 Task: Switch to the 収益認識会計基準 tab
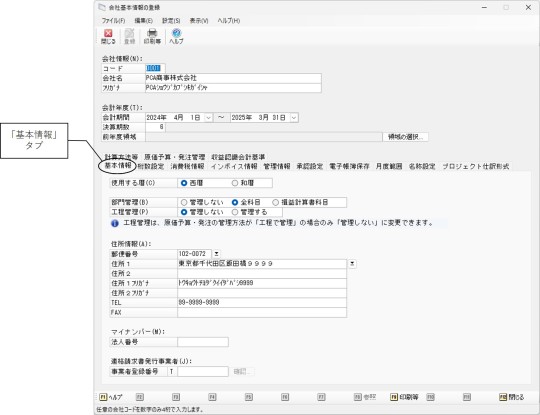(x=238, y=157)
